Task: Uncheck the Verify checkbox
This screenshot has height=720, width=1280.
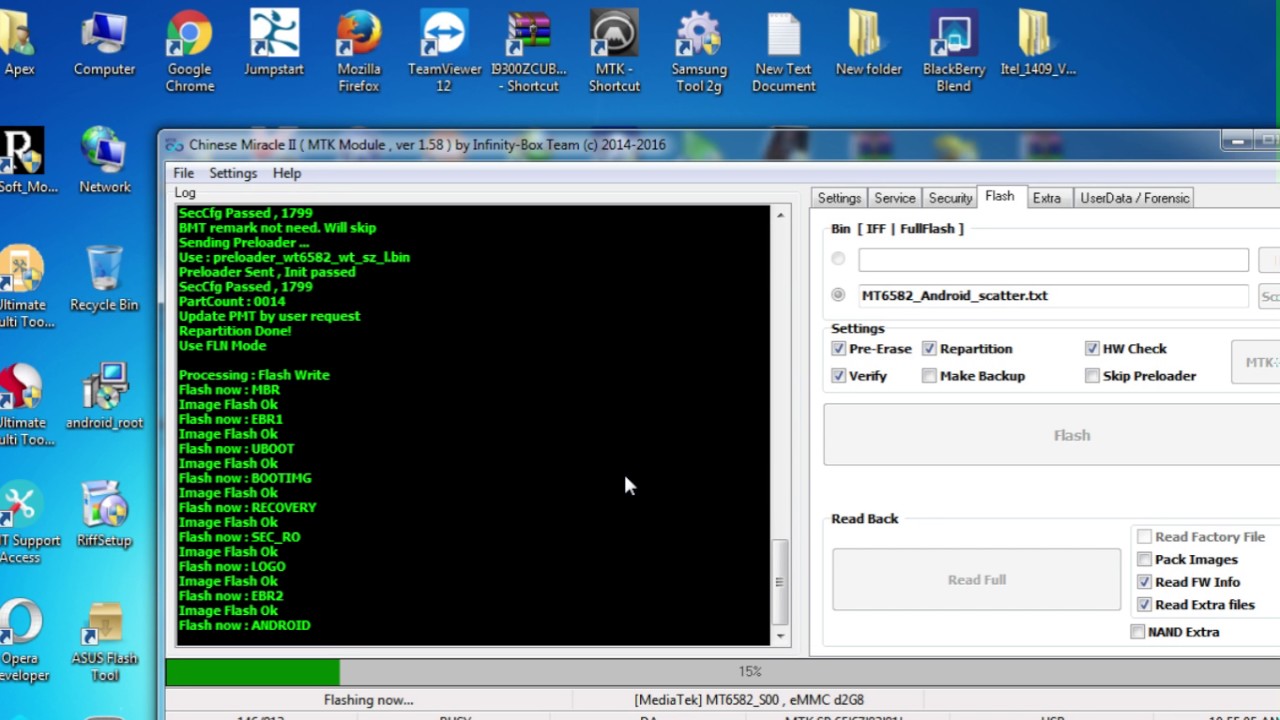Action: (838, 376)
